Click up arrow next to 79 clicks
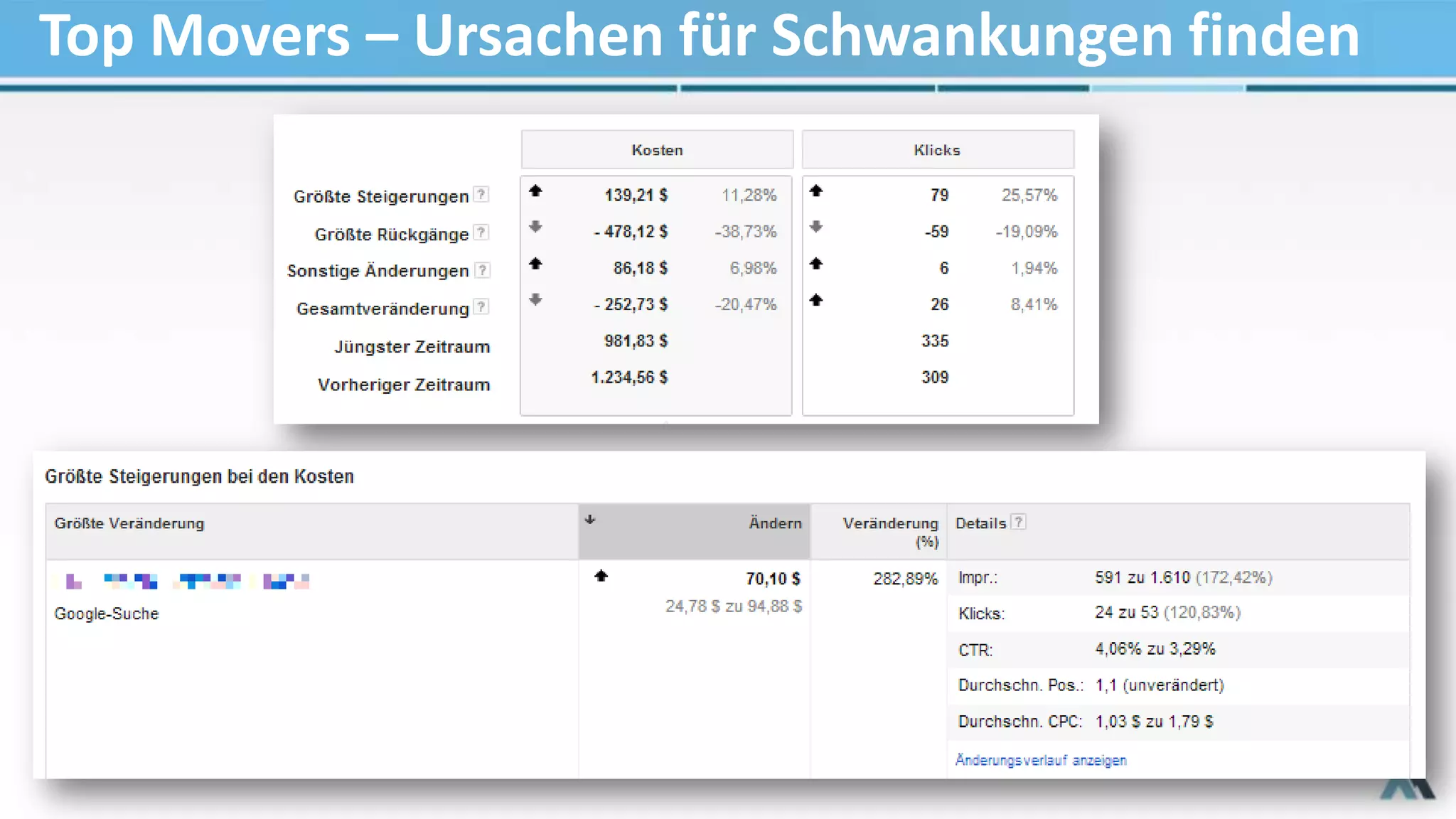Viewport: 1456px width, 819px height. coord(816,191)
